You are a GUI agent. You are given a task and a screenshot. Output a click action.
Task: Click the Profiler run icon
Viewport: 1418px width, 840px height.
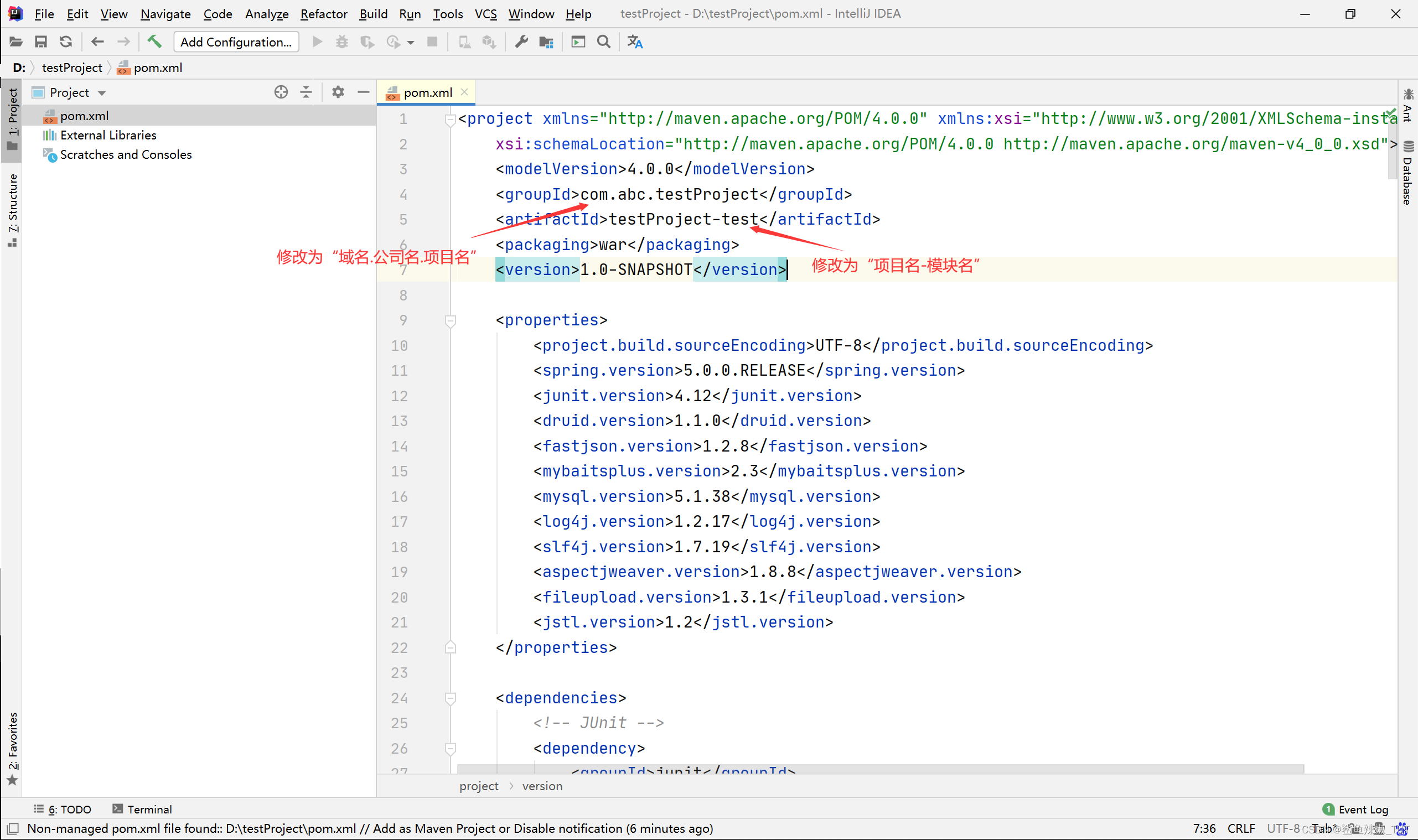point(394,42)
